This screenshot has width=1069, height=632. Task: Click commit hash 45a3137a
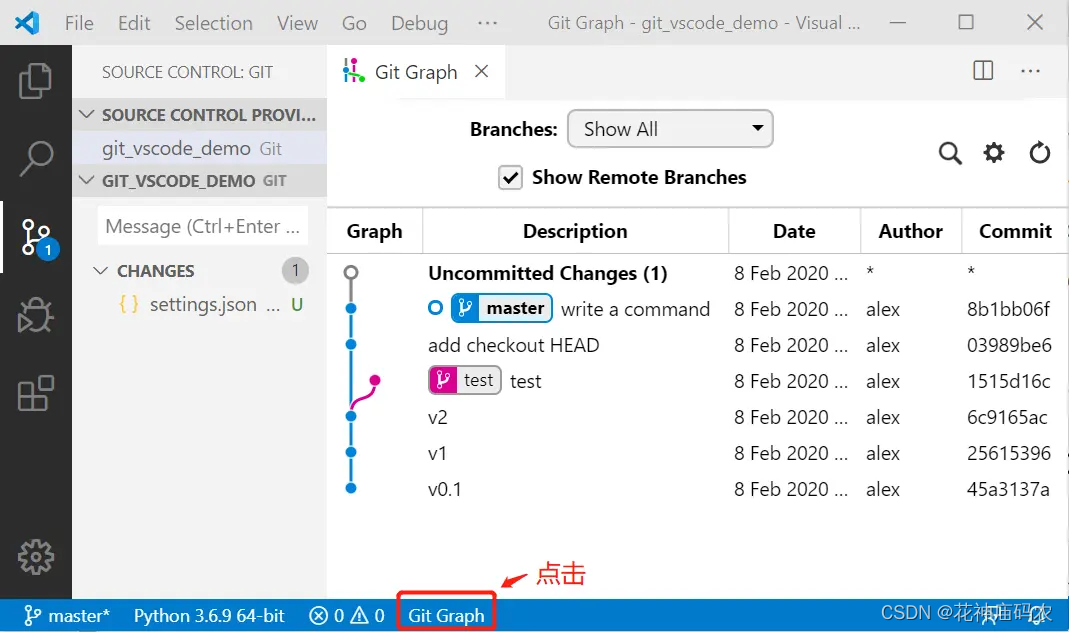(x=1008, y=489)
